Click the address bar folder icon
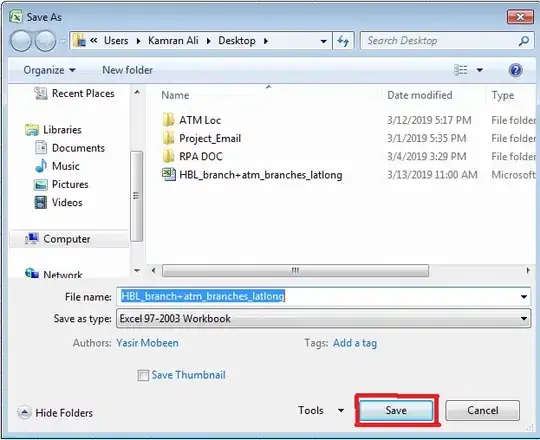 (x=80, y=41)
